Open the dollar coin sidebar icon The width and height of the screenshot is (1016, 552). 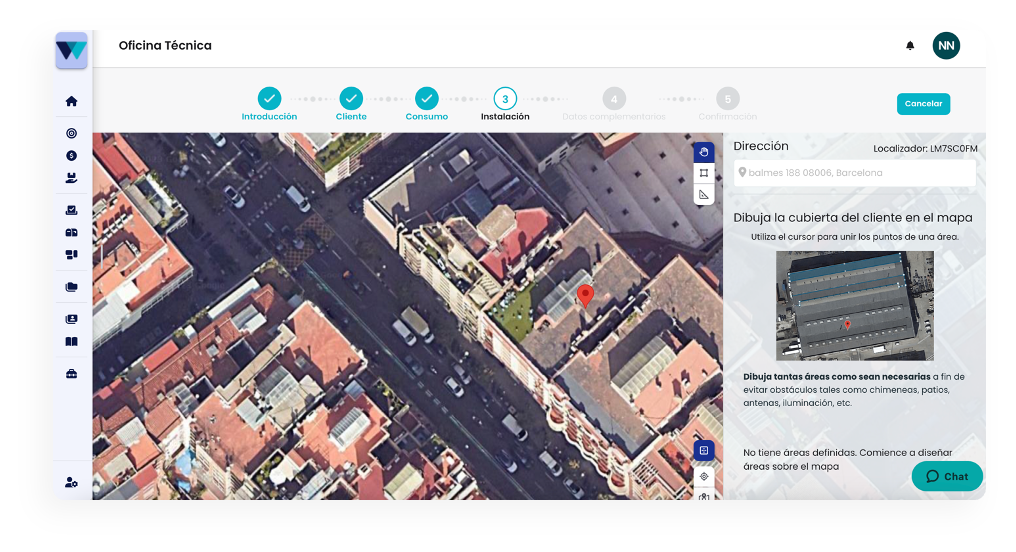[71, 155]
